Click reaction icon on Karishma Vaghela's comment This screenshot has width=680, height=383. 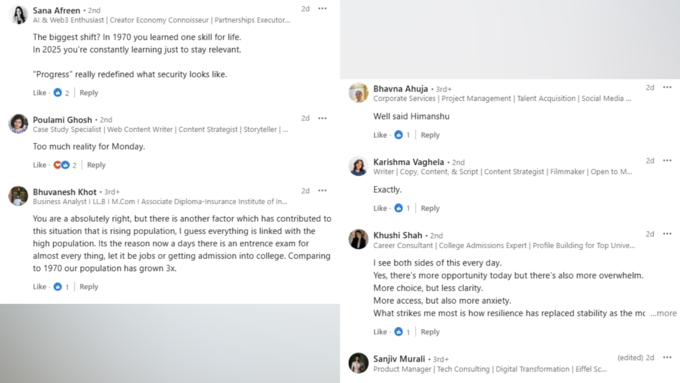point(399,208)
